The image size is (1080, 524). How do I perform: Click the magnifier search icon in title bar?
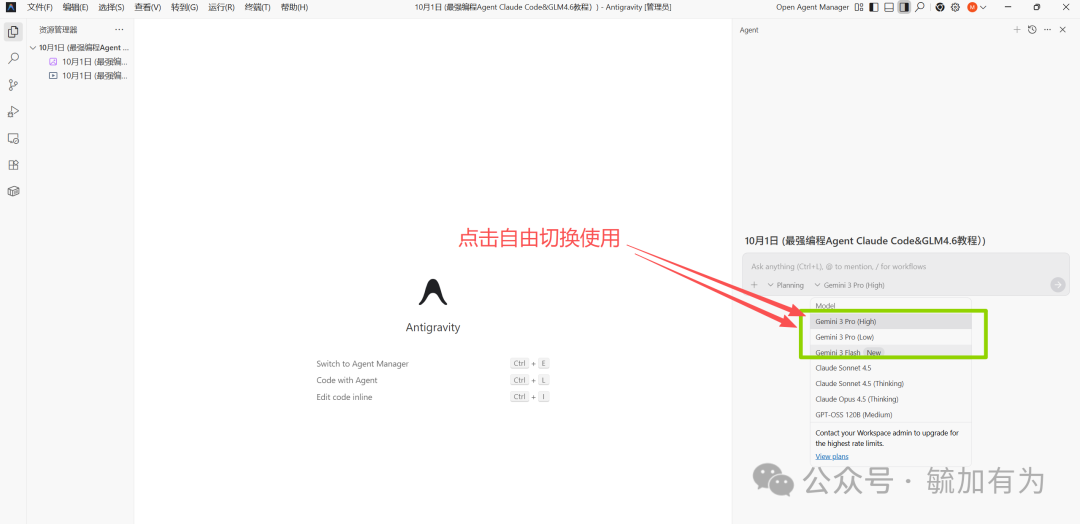(920, 7)
